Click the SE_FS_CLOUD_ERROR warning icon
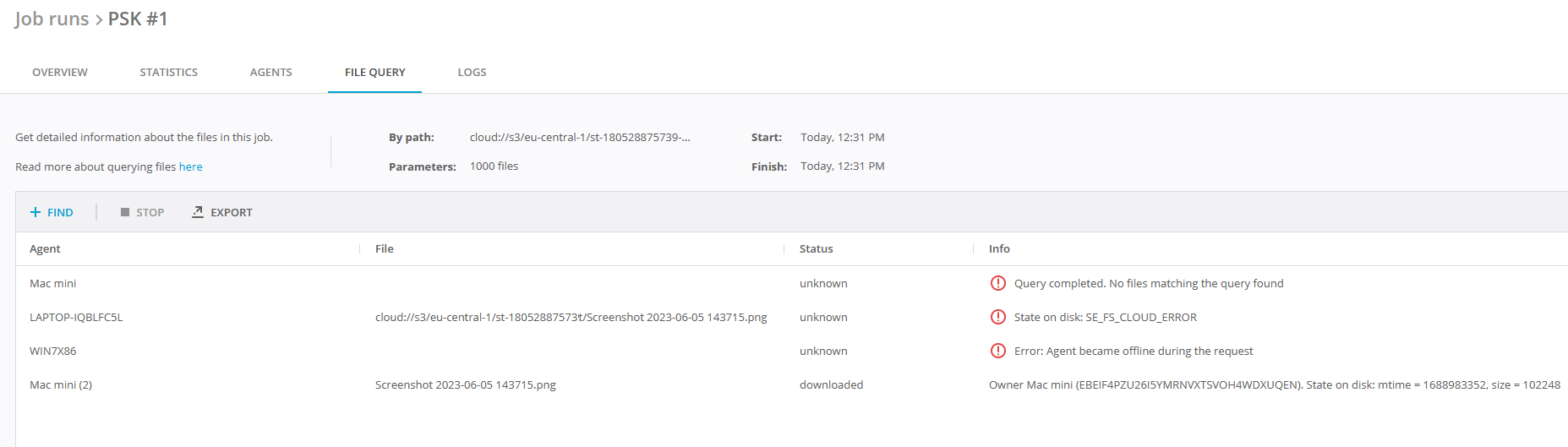This screenshot has width=1568, height=447. [997, 317]
